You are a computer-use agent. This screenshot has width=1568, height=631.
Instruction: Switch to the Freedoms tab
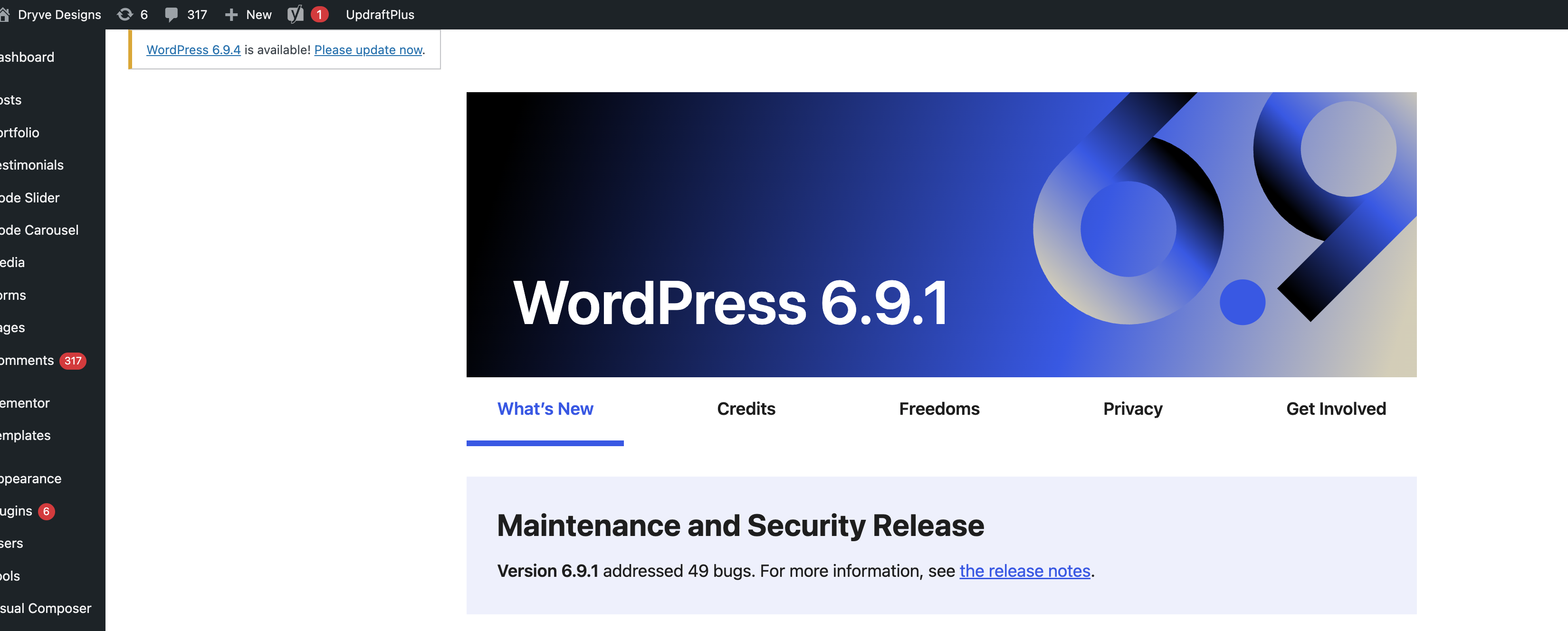[x=938, y=409]
